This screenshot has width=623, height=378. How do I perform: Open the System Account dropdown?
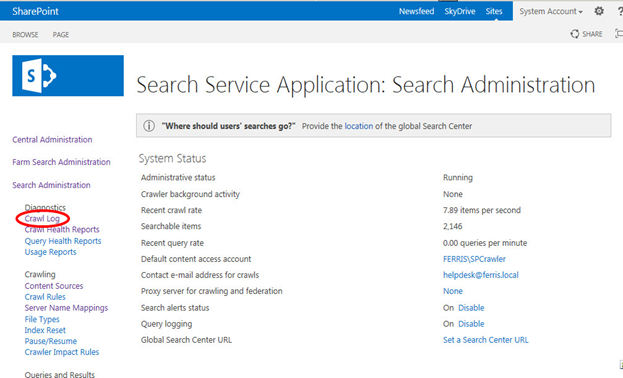tap(551, 12)
